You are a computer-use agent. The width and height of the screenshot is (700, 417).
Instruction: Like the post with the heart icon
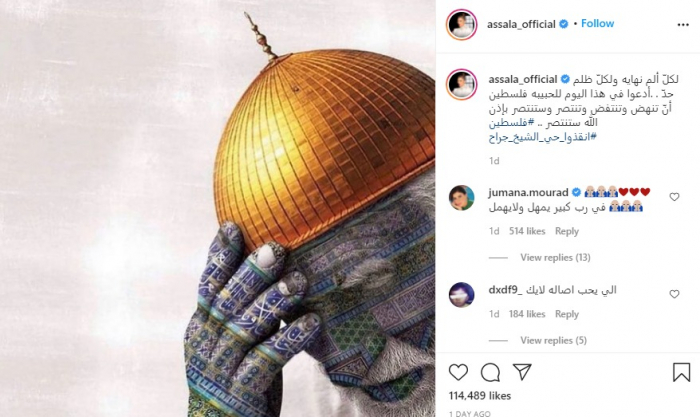click(458, 372)
